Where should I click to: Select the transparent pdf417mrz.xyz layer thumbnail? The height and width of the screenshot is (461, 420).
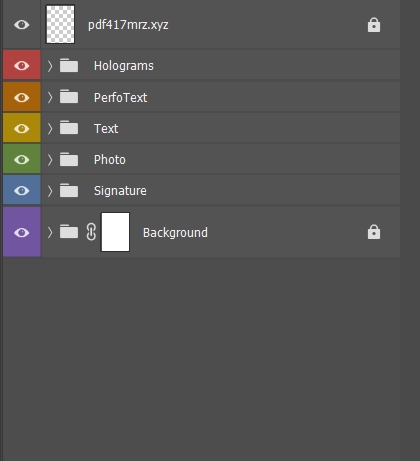pos(60,24)
